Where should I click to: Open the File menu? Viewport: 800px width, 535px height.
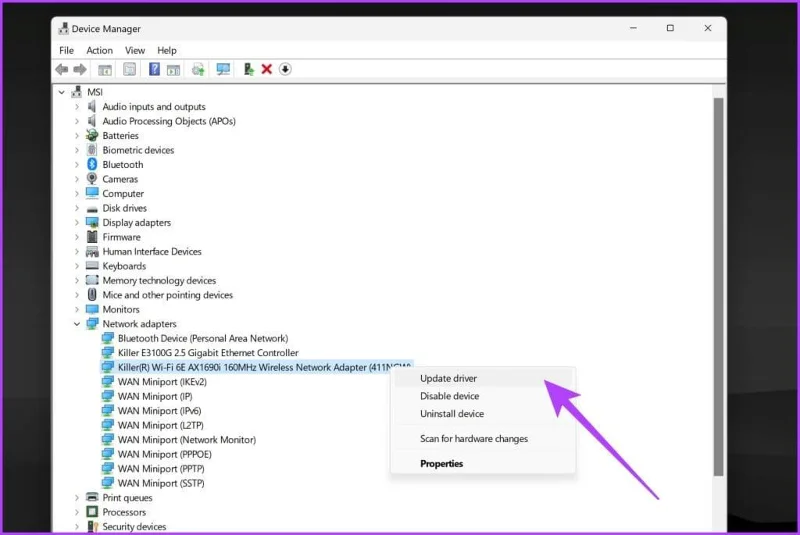click(x=66, y=50)
